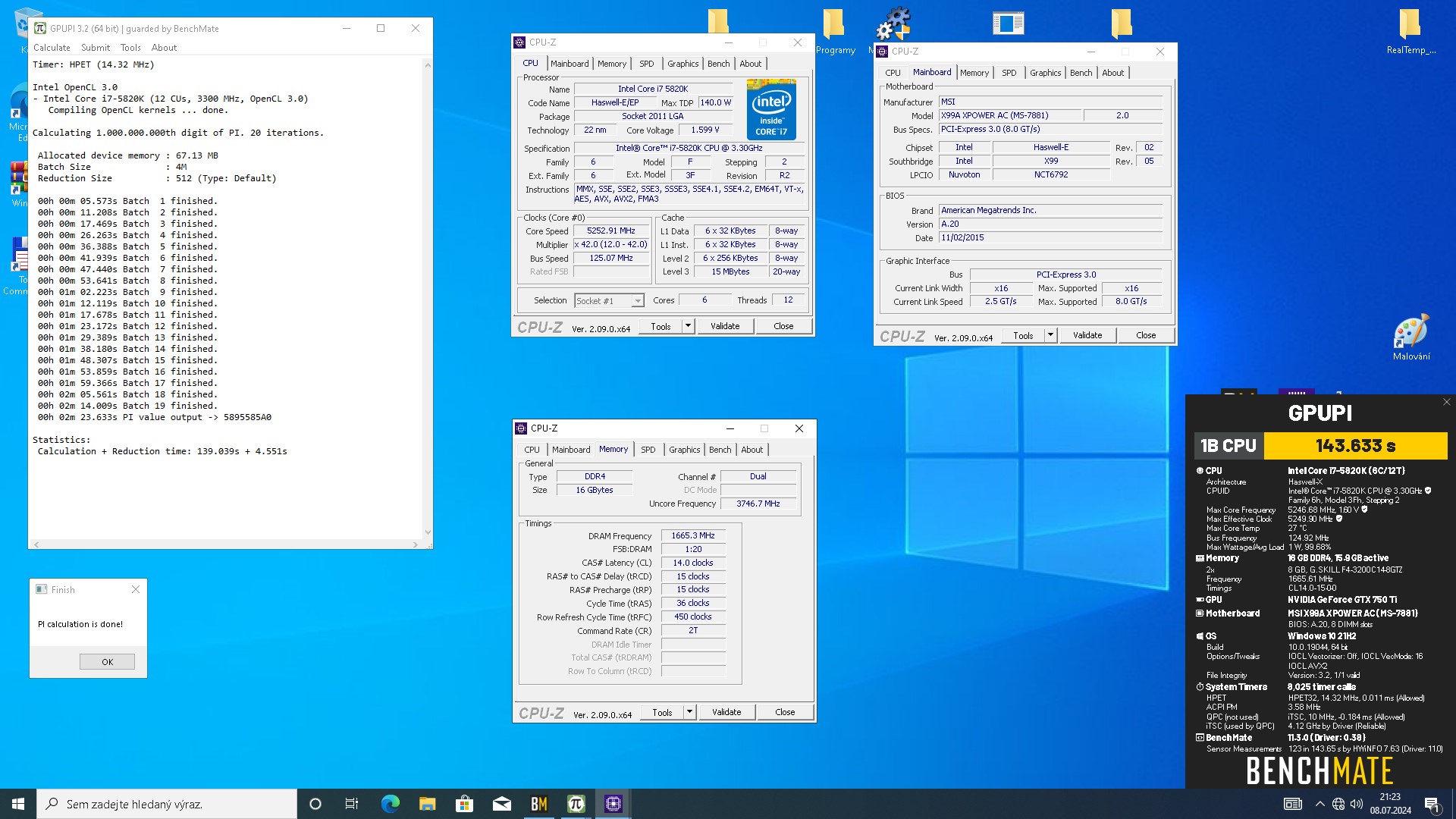Show hidden system tray icons
The image size is (1456, 819).
(x=1319, y=804)
